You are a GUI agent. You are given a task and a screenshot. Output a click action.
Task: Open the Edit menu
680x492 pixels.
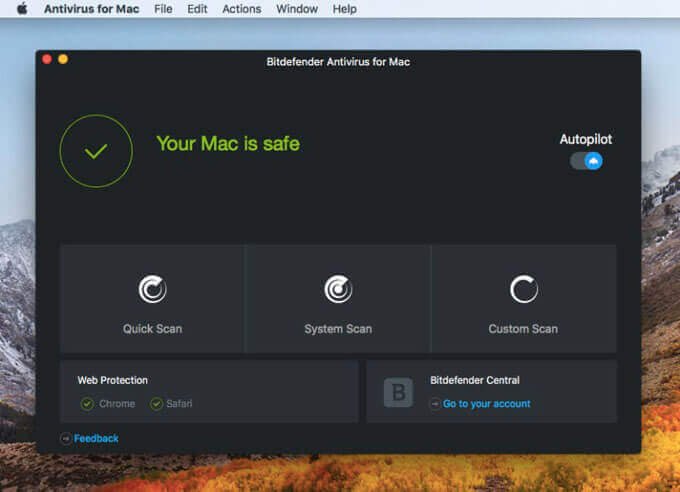point(197,9)
